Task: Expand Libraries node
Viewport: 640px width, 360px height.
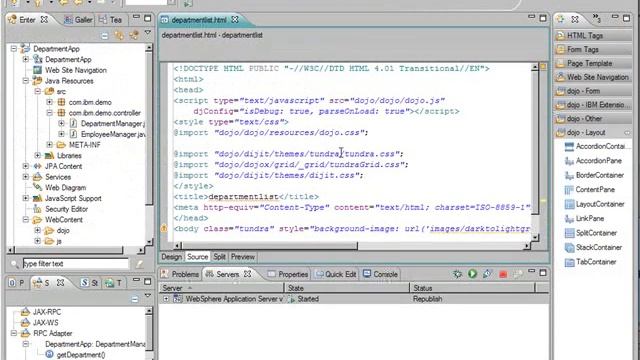Action: tap(38, 156)
